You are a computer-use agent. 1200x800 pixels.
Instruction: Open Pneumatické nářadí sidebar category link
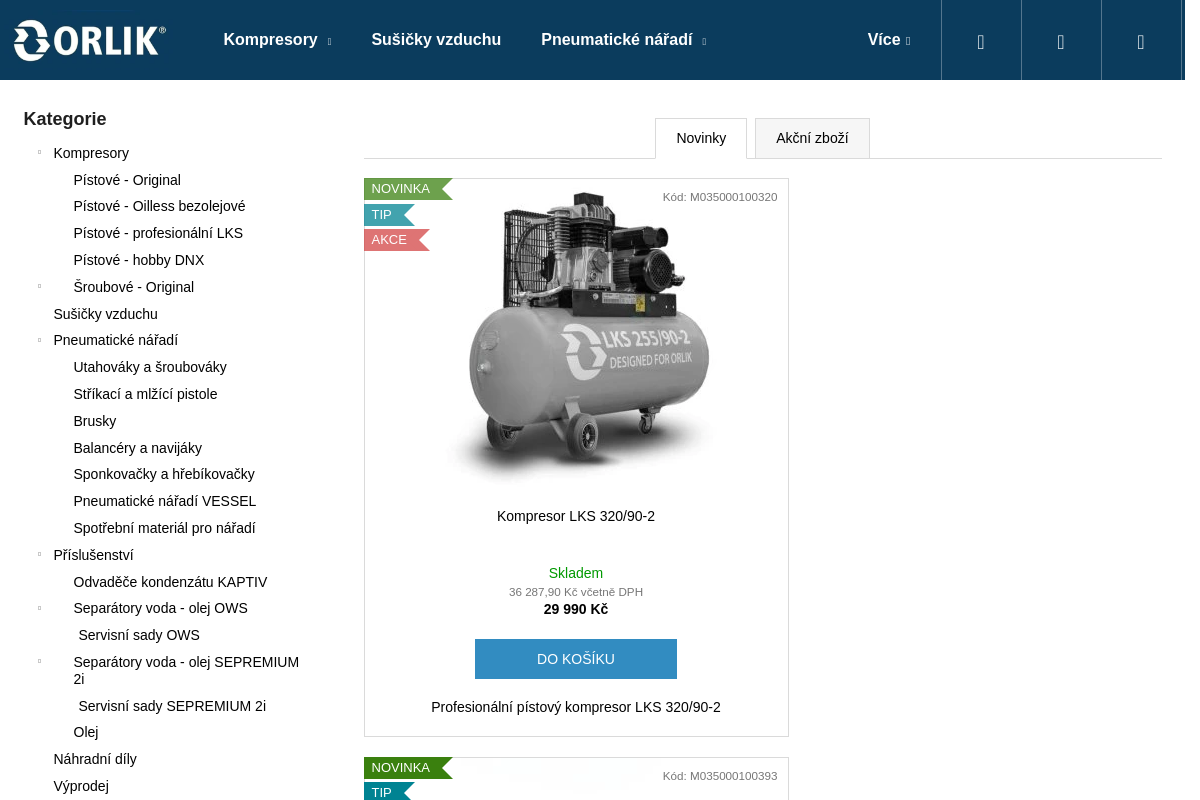116,340
